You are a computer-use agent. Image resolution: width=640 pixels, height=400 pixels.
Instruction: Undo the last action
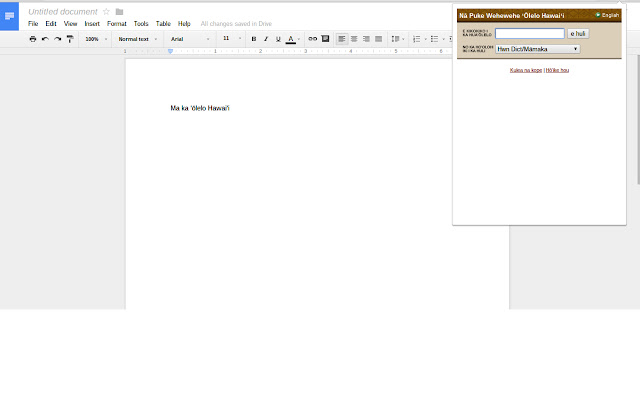pyautogui.click(x=45, y=39)
